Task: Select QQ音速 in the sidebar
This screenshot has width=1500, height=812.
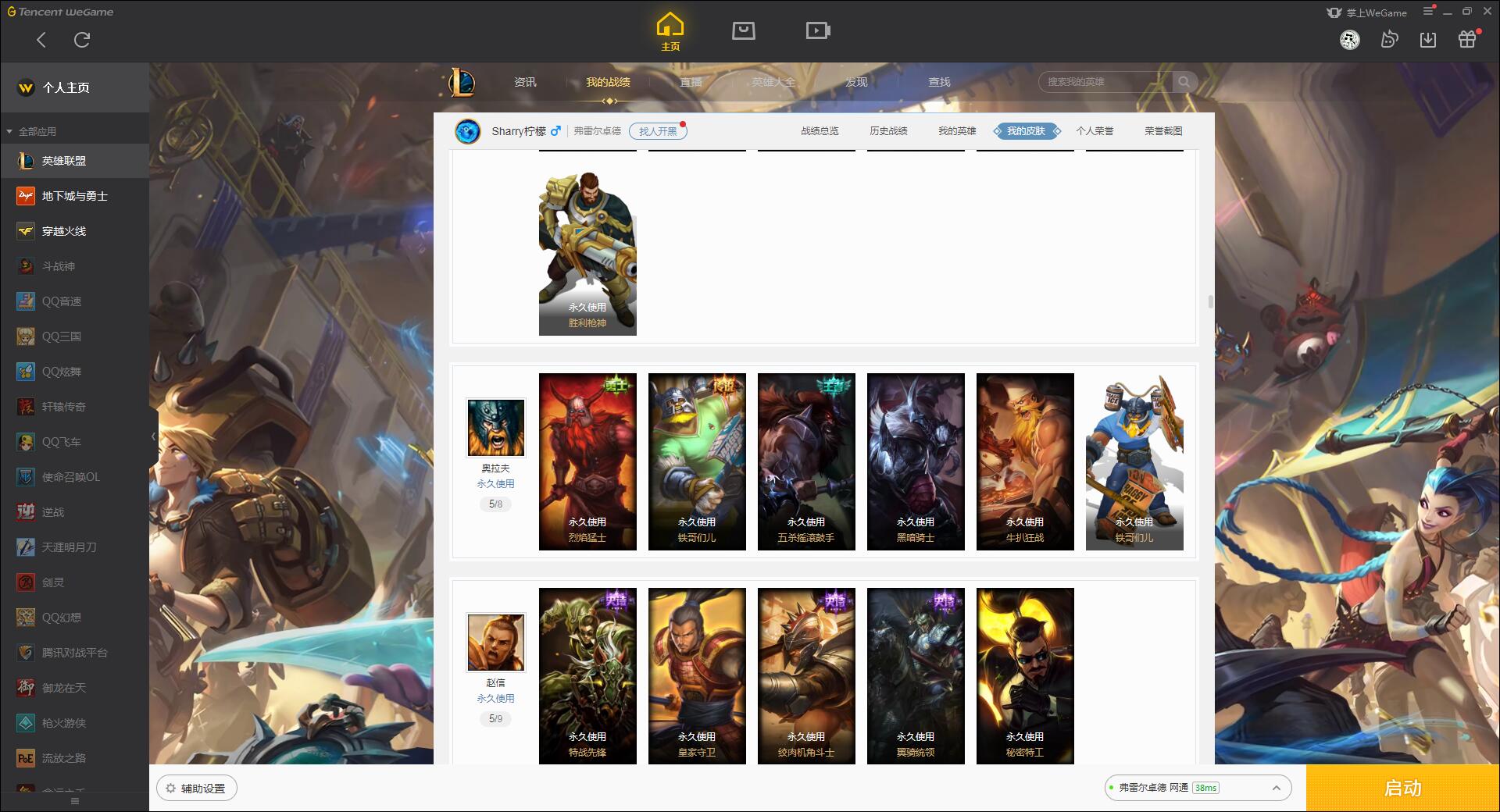Action: (x=74, y=301)
